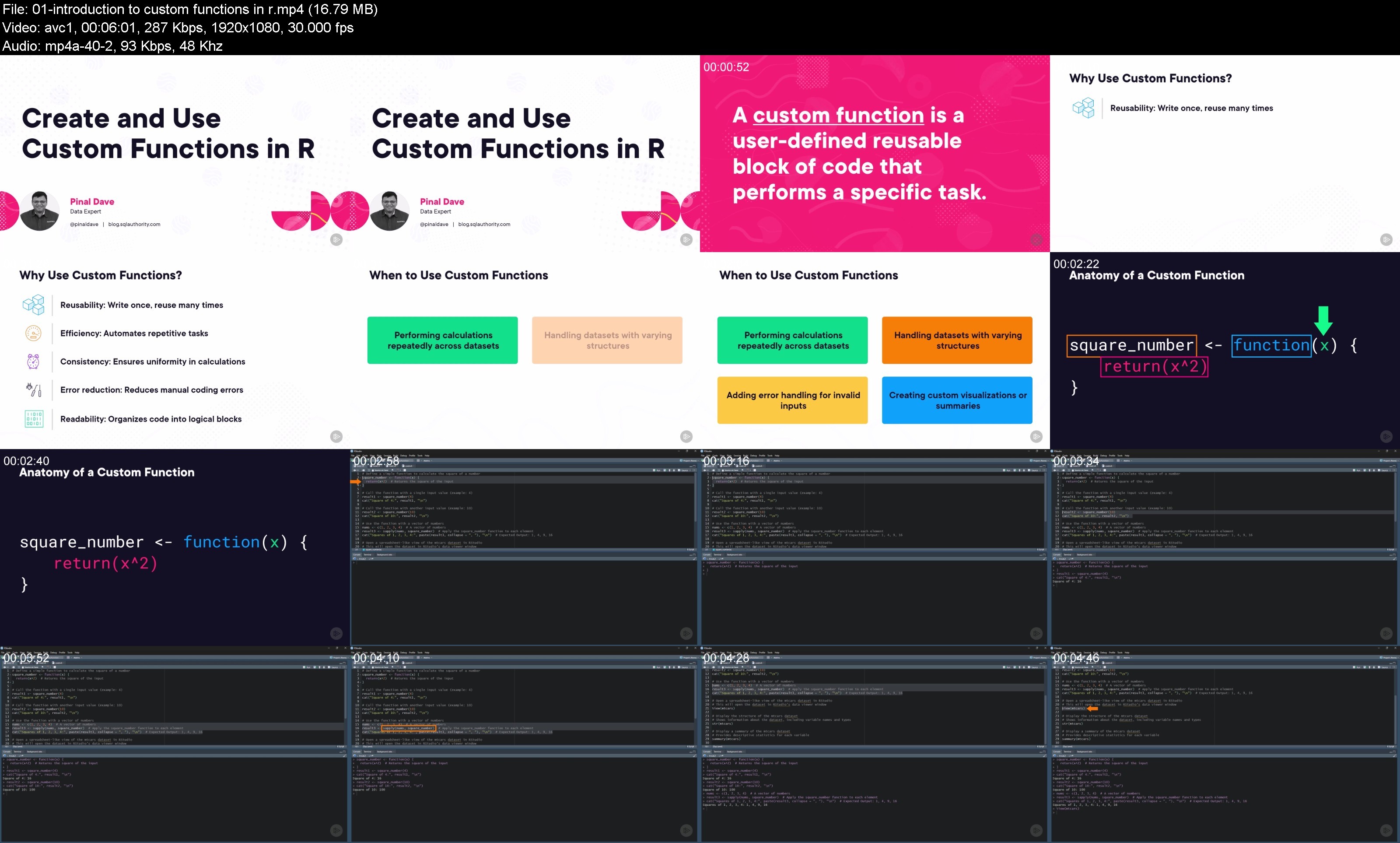Open the Why Use Custom Functions slide showing only Reusability
This screenshot has width=1400, height=843.
(1225, 153)
